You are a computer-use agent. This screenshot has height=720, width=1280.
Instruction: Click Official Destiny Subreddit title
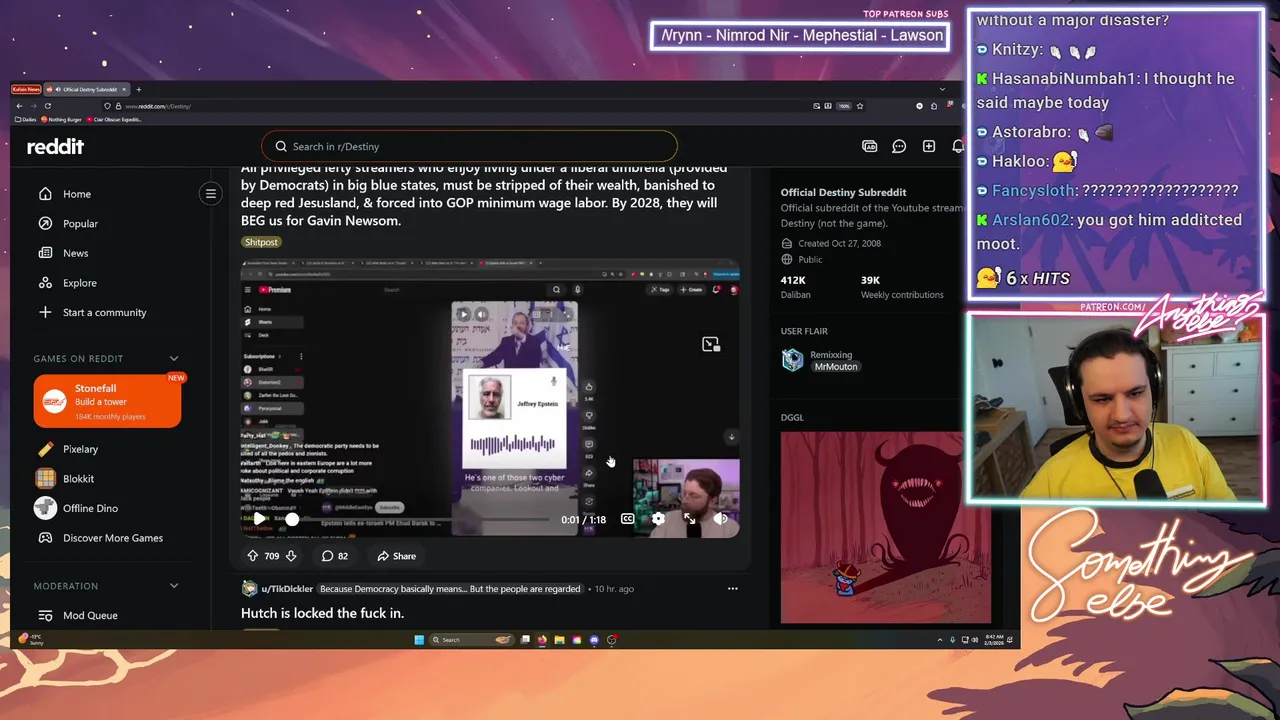point(843,192)
